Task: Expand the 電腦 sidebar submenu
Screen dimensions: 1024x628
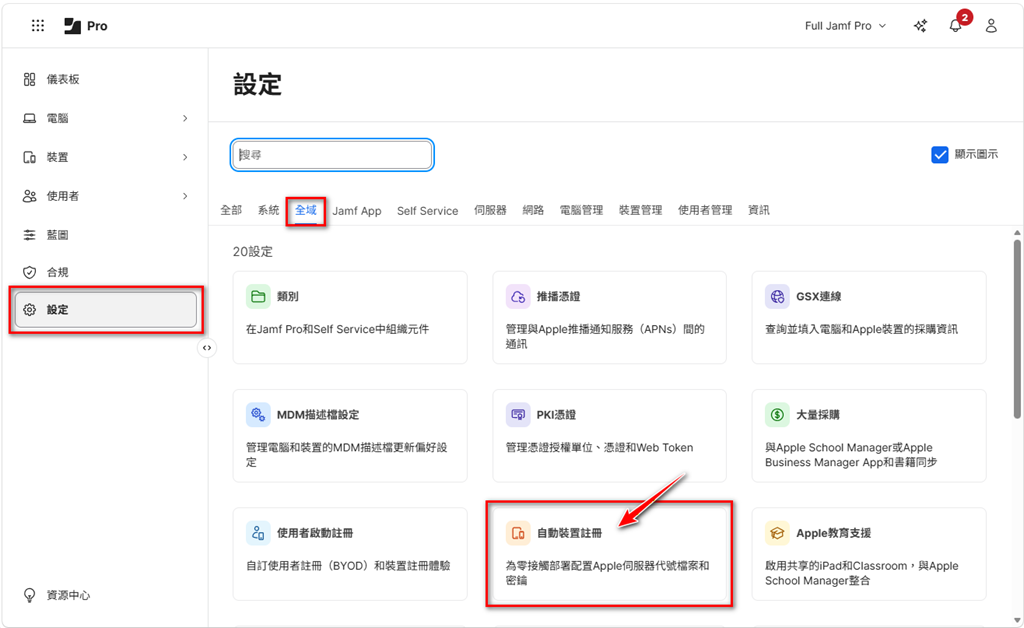Action: (185, 118)
